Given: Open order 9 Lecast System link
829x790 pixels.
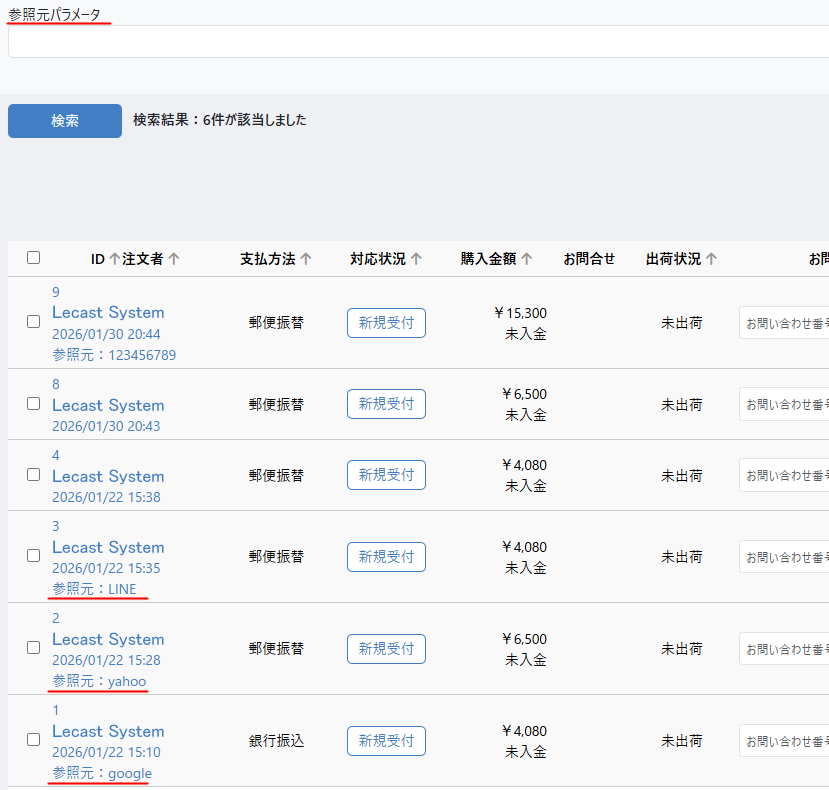Looking at the screenshot, I should [108, 313].
